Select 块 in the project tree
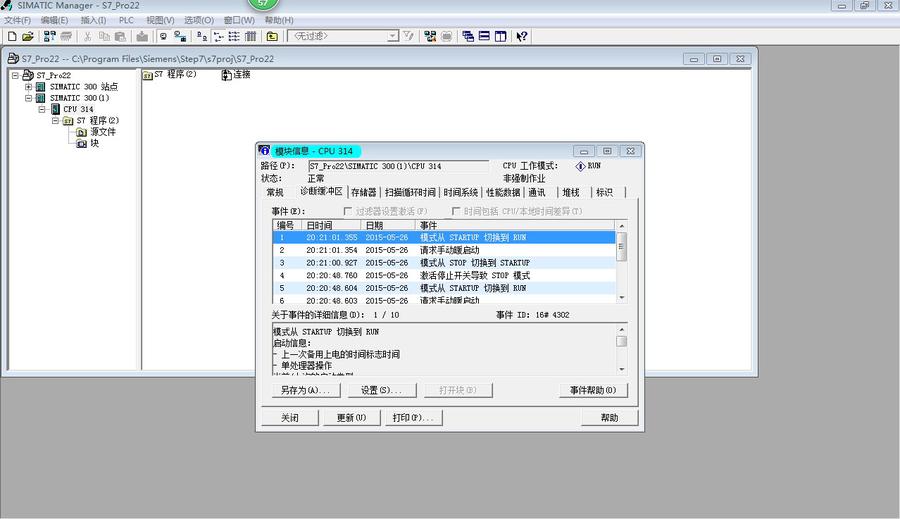The height and width of the screenshot is (519, 900). 95,143
